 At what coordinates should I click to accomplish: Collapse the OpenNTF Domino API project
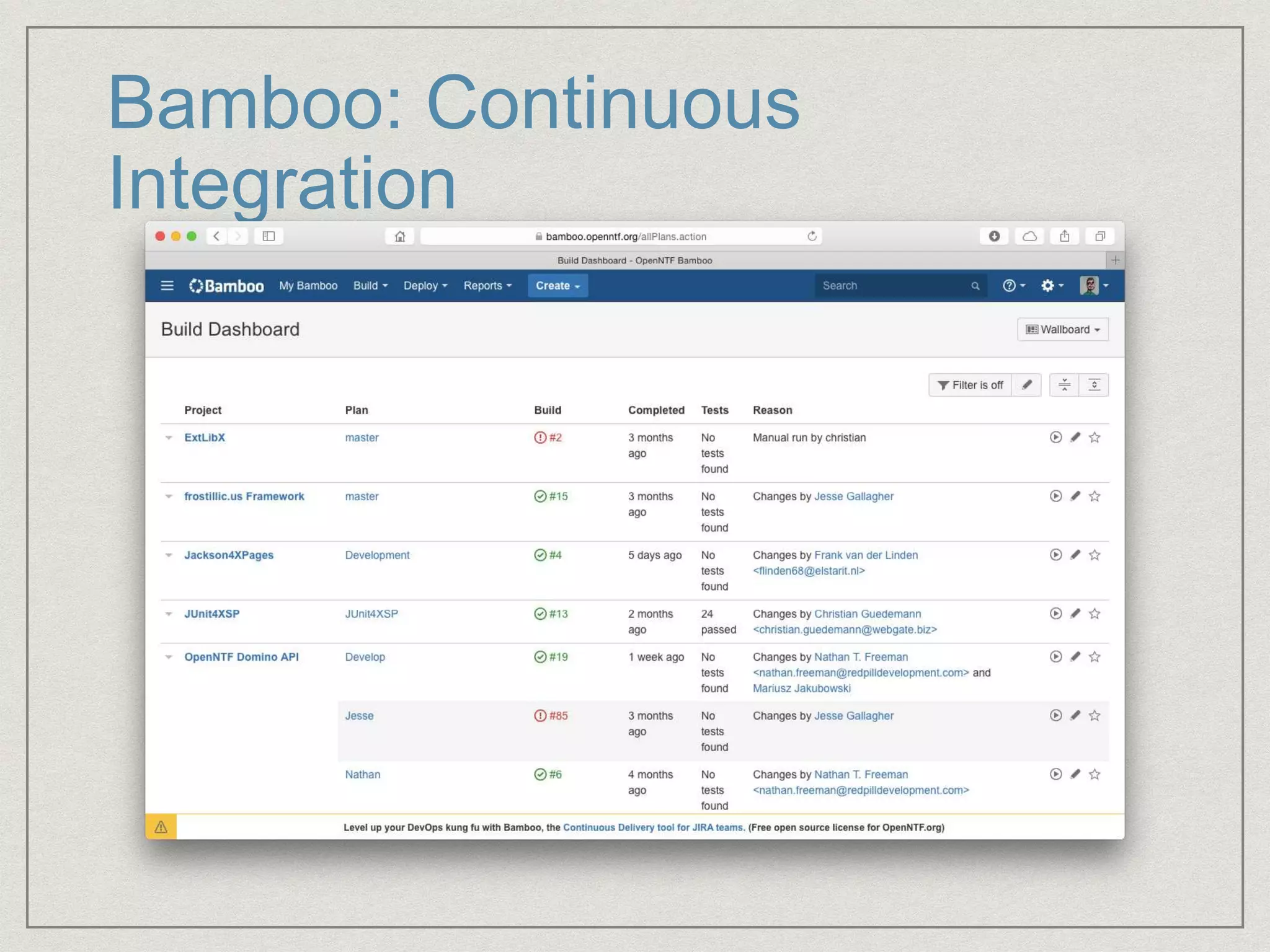[x=169, y=657]
